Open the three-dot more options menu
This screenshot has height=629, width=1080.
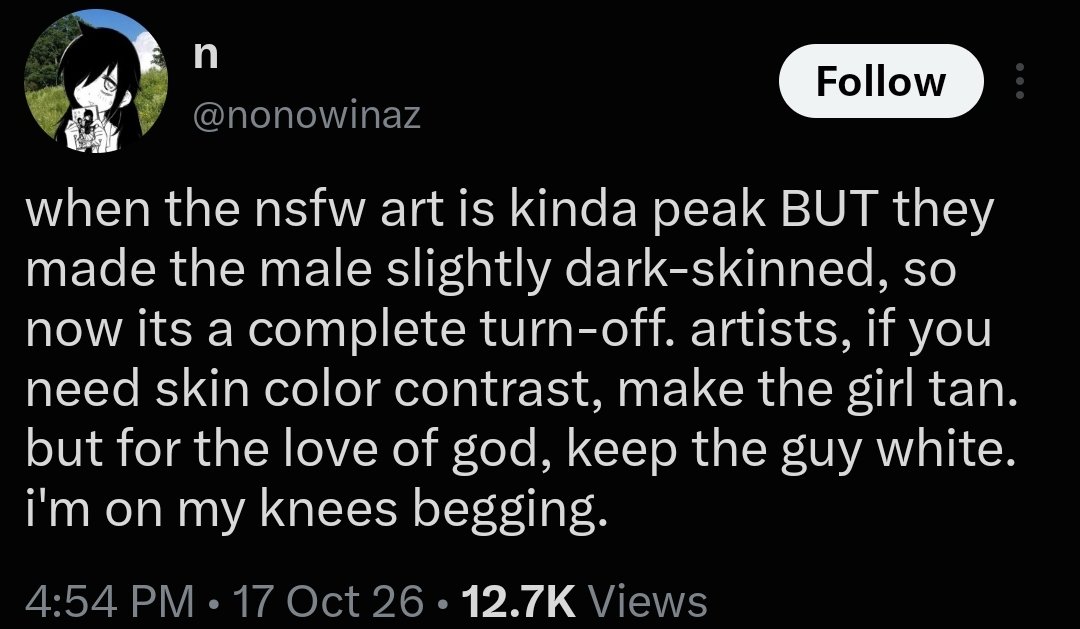pos(1020,81)
